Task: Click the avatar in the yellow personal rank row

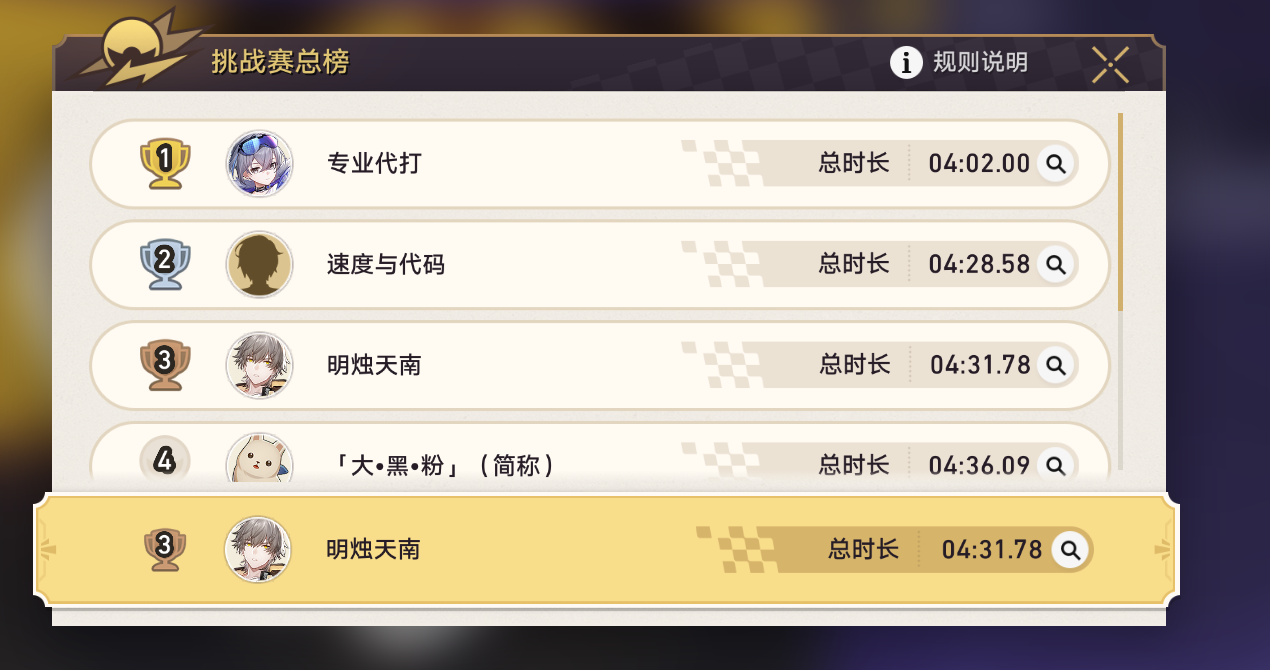Action: (258, 549)
